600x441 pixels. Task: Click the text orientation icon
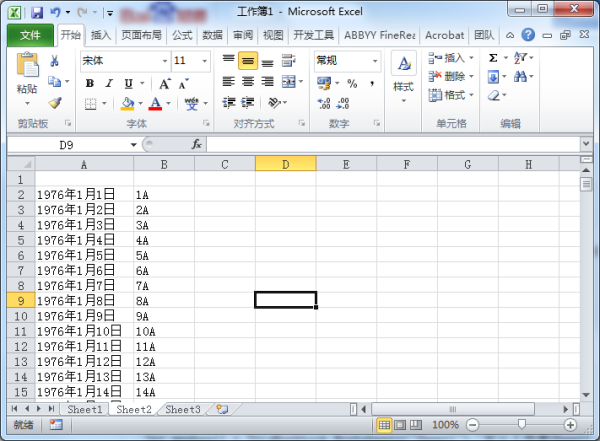pyautogui.click(x=274, y=103)
